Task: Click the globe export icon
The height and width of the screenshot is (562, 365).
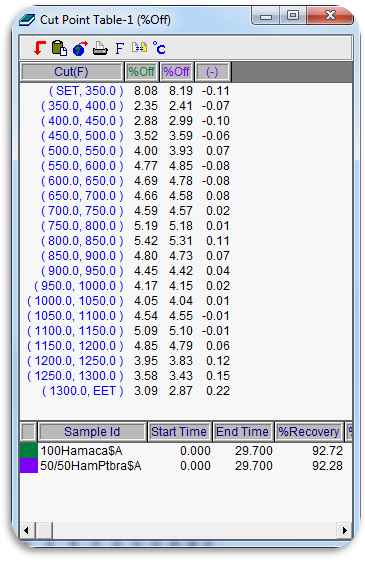Action: pos(80,48)
